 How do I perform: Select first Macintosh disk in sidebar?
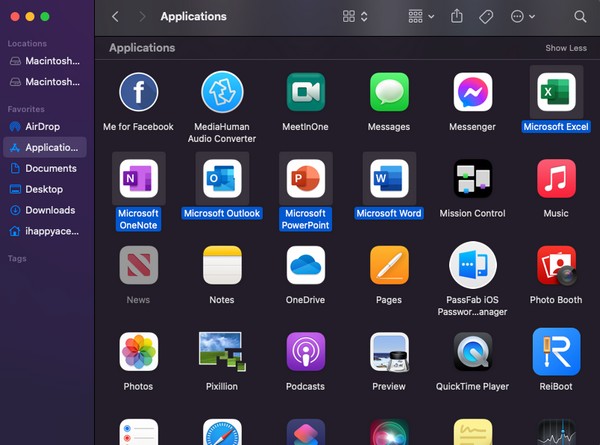click(x=45, y=61)
